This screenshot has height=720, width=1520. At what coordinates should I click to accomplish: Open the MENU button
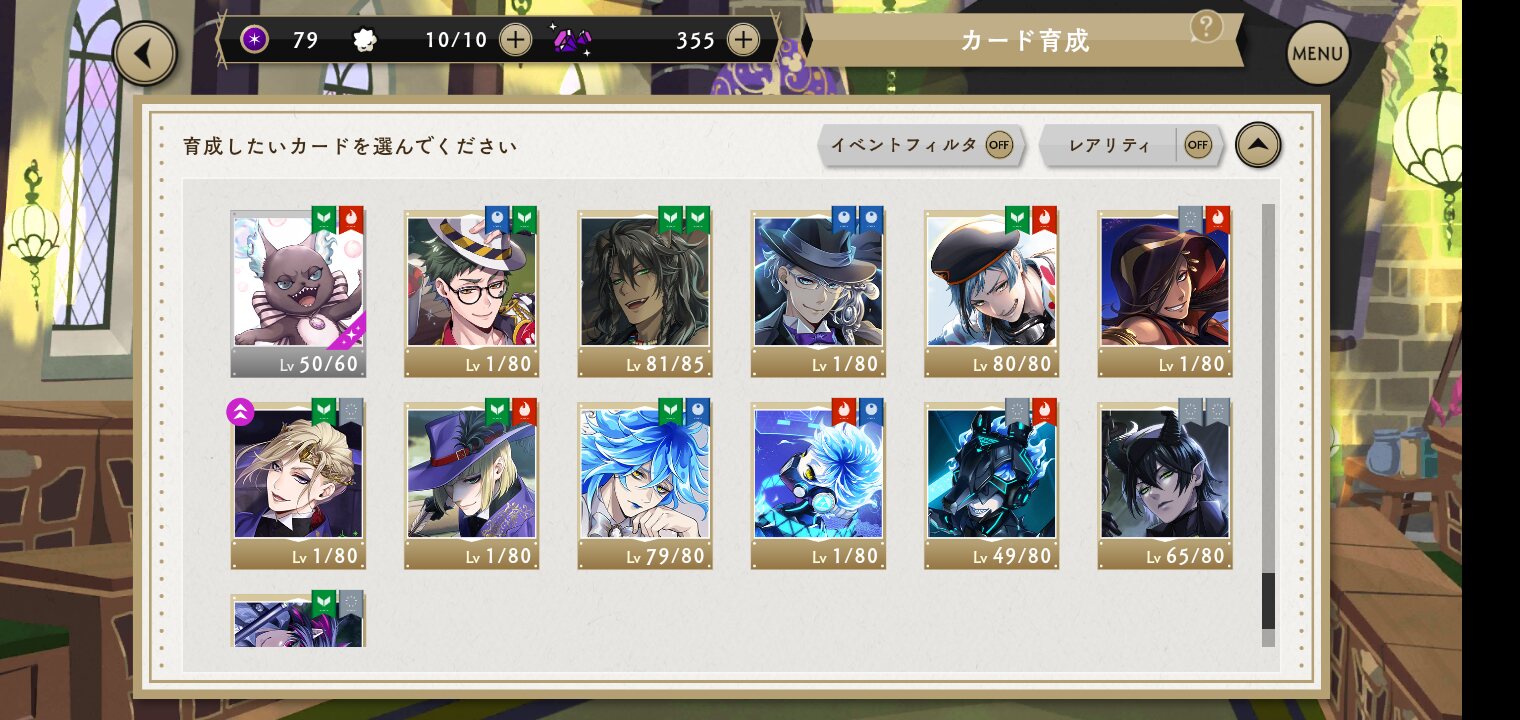tap(1318, 53)
